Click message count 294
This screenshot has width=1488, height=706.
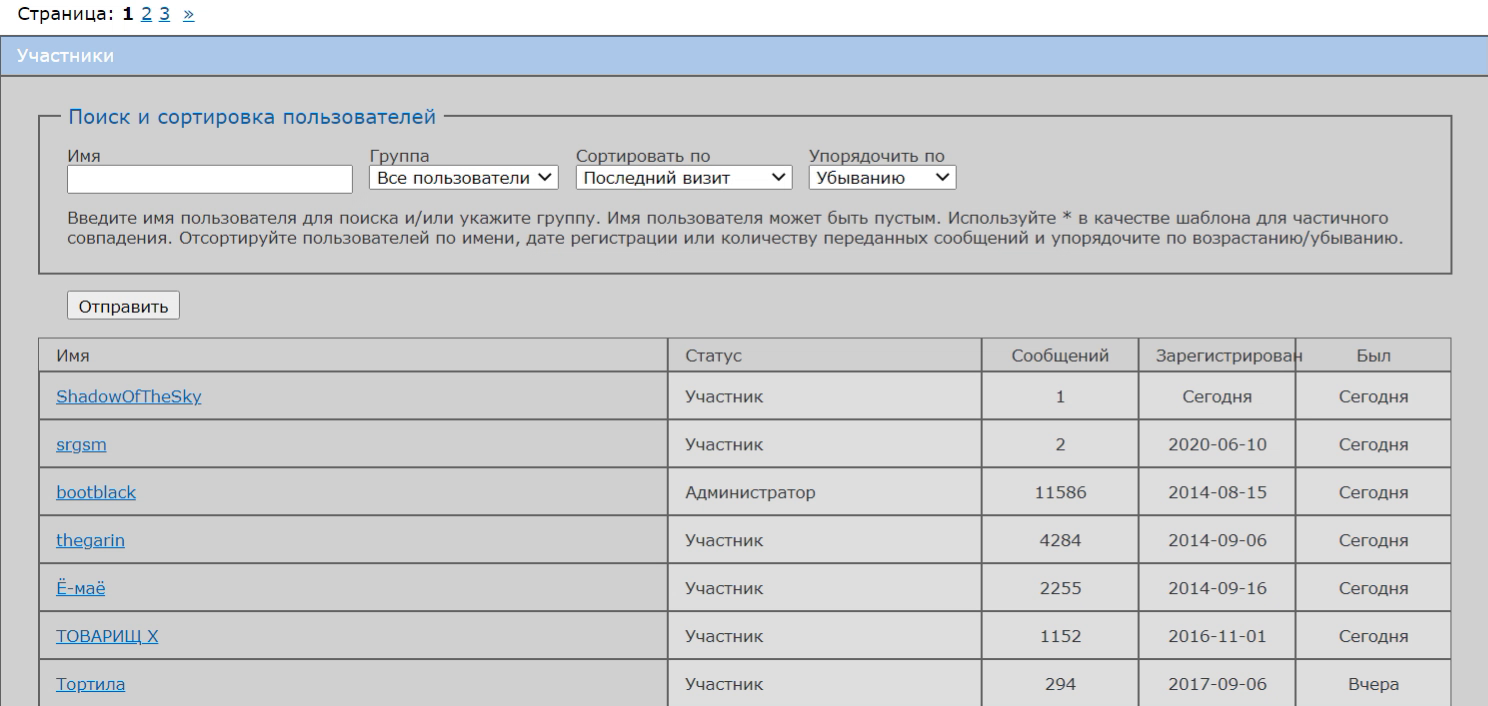(1060, 685)
